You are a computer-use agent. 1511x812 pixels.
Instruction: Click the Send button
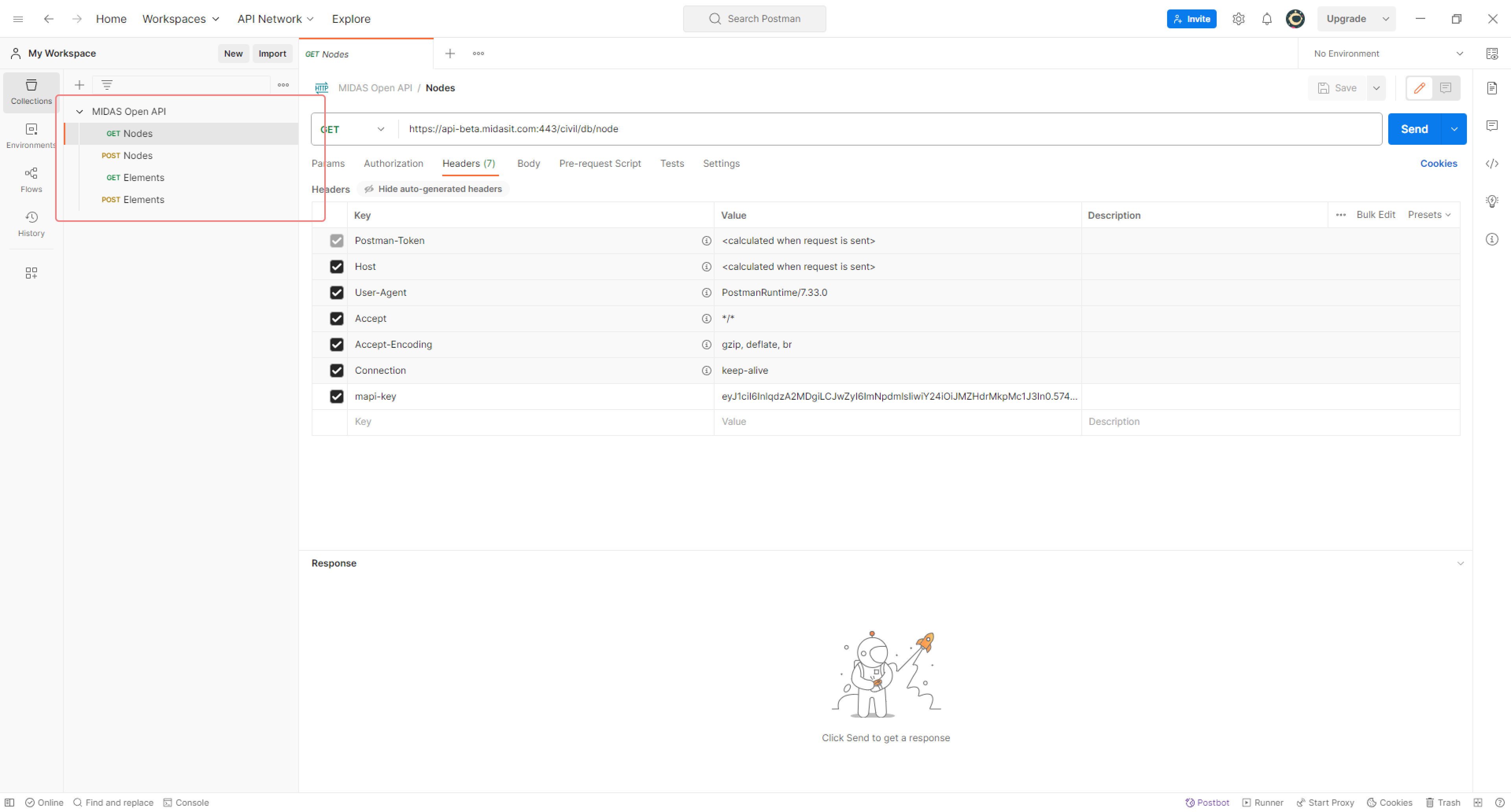coord(1414,129)
